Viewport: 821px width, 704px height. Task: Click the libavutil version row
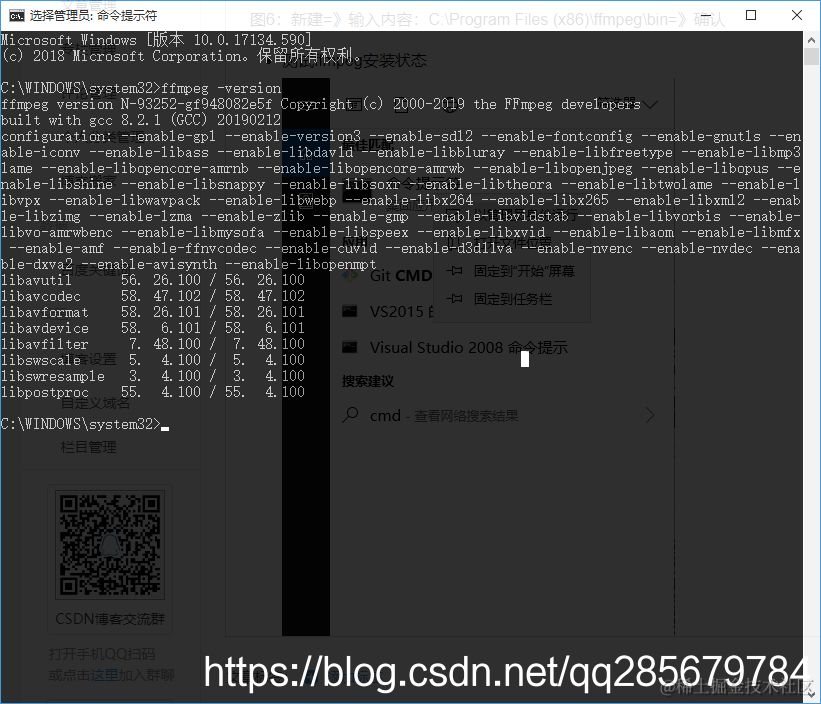click(153, 280)
